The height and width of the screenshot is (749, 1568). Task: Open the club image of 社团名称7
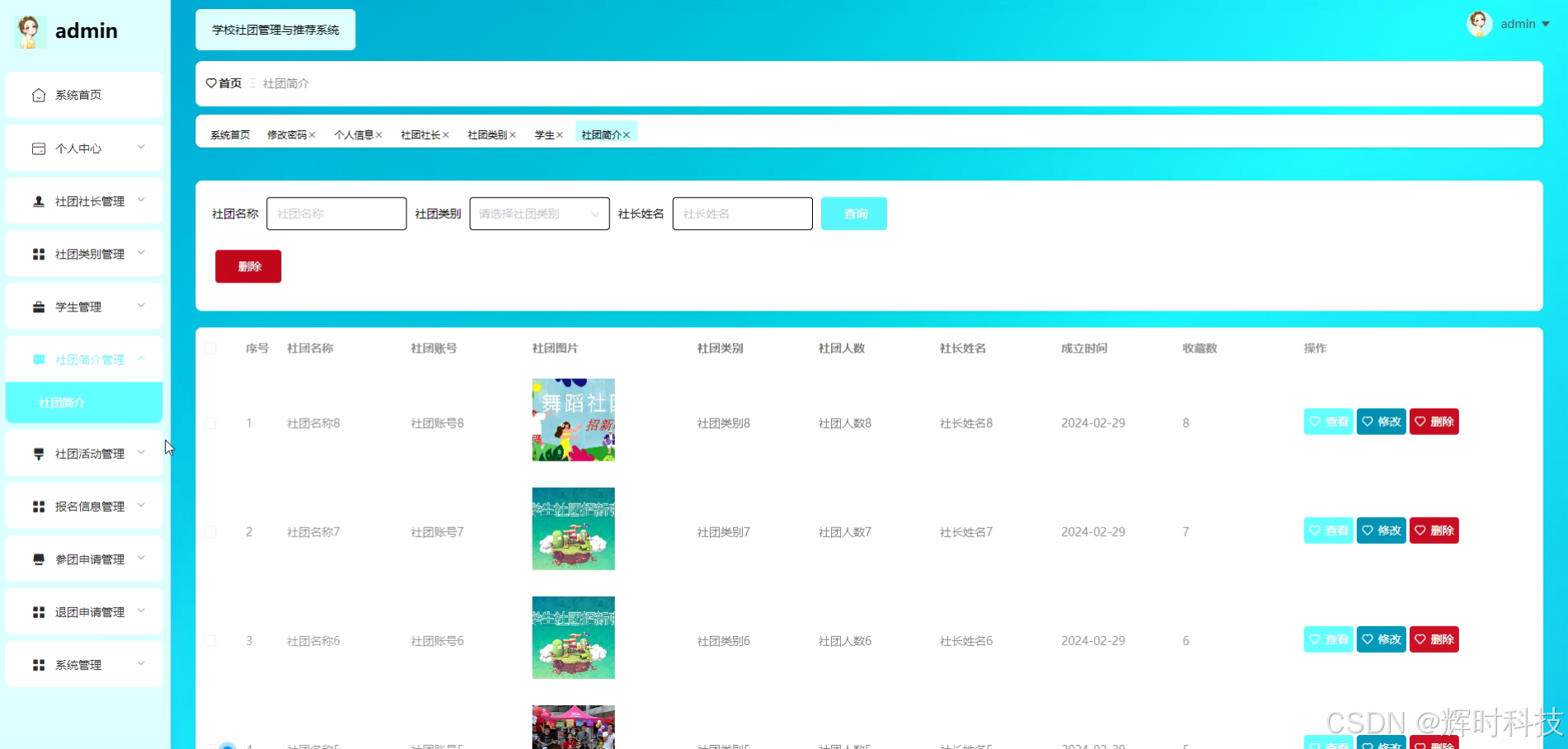click(573, 528)
